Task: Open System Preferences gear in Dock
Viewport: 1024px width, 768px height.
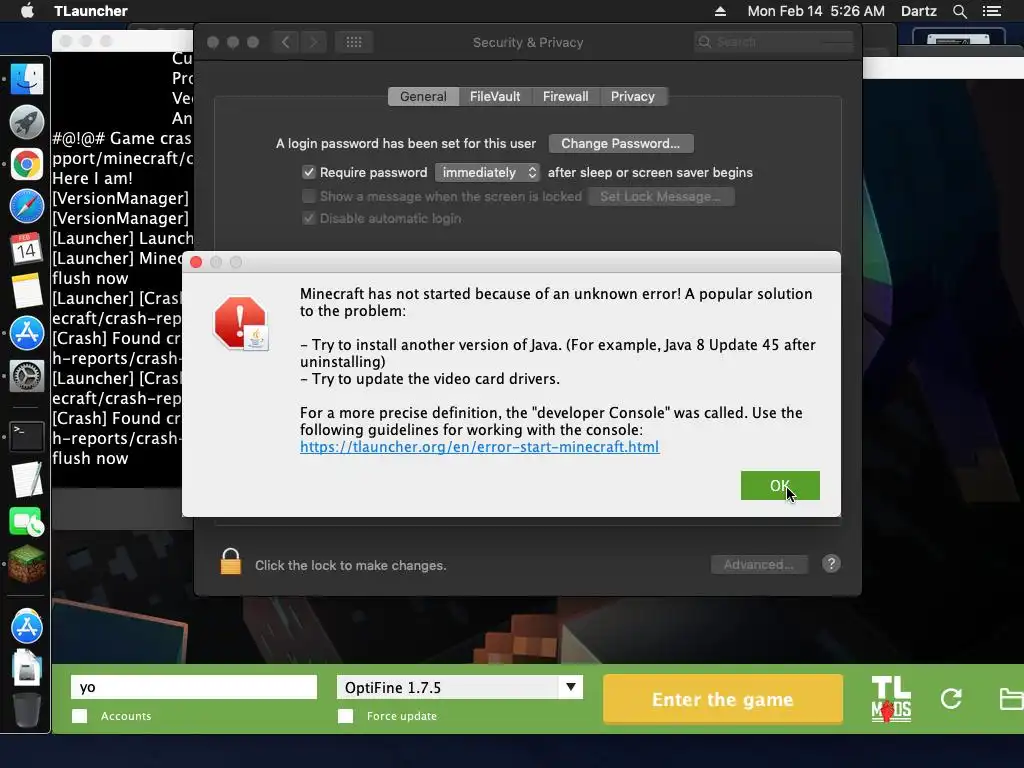Action: click(x=27, y=376)
